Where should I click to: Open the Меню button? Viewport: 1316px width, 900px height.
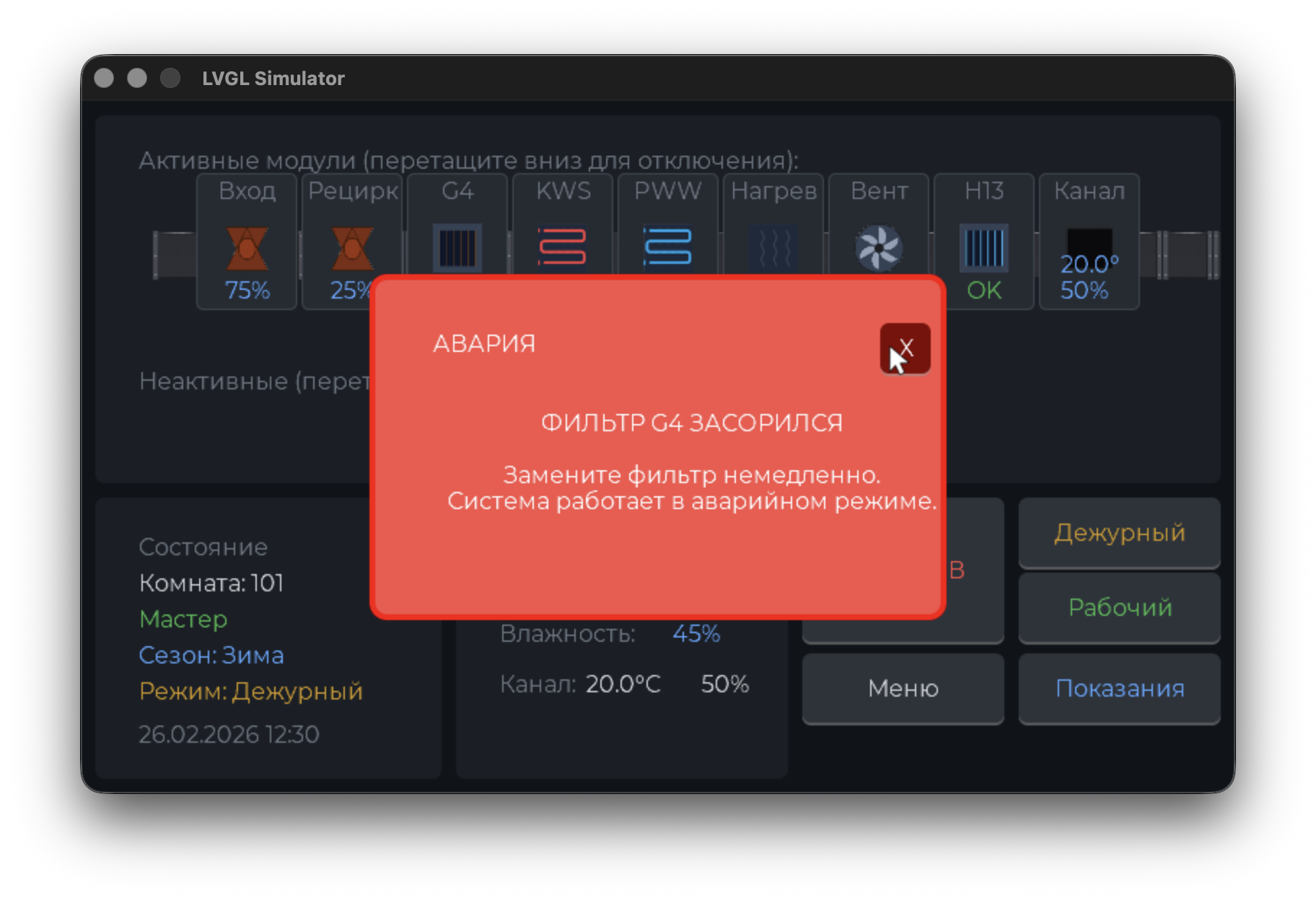903,689
